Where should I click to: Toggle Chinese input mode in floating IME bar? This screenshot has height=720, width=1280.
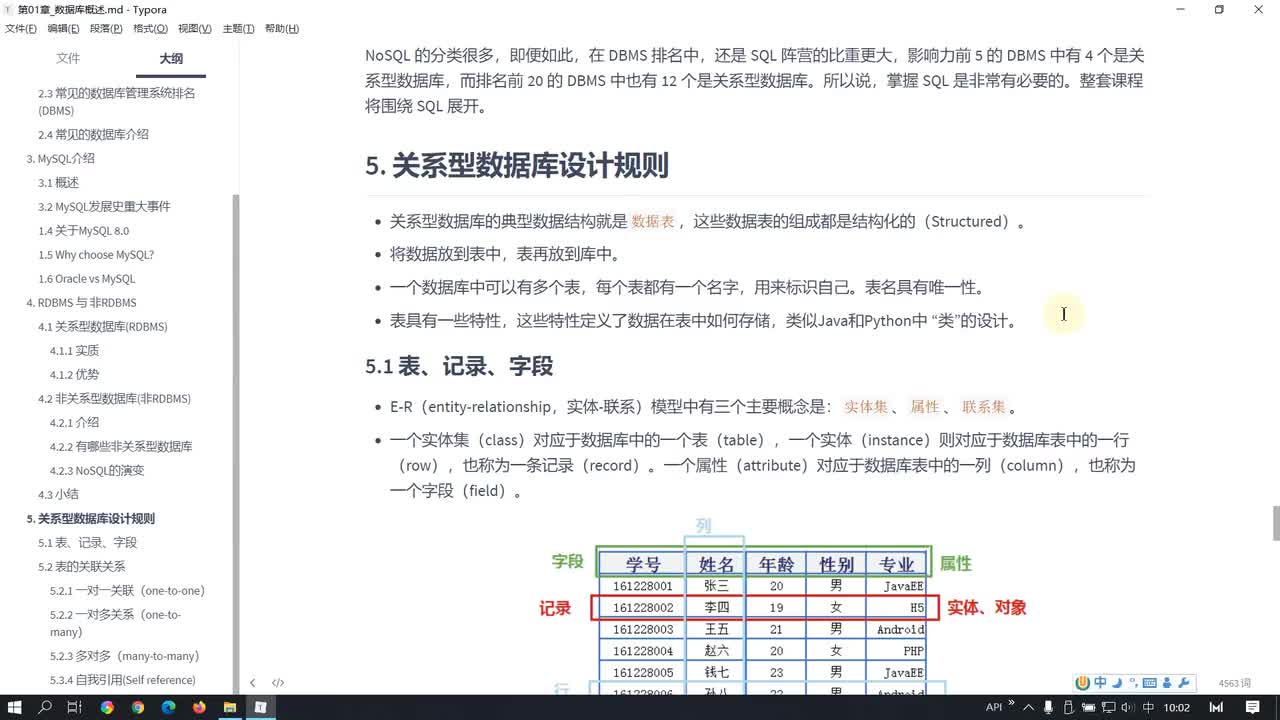pos(1100,683)
